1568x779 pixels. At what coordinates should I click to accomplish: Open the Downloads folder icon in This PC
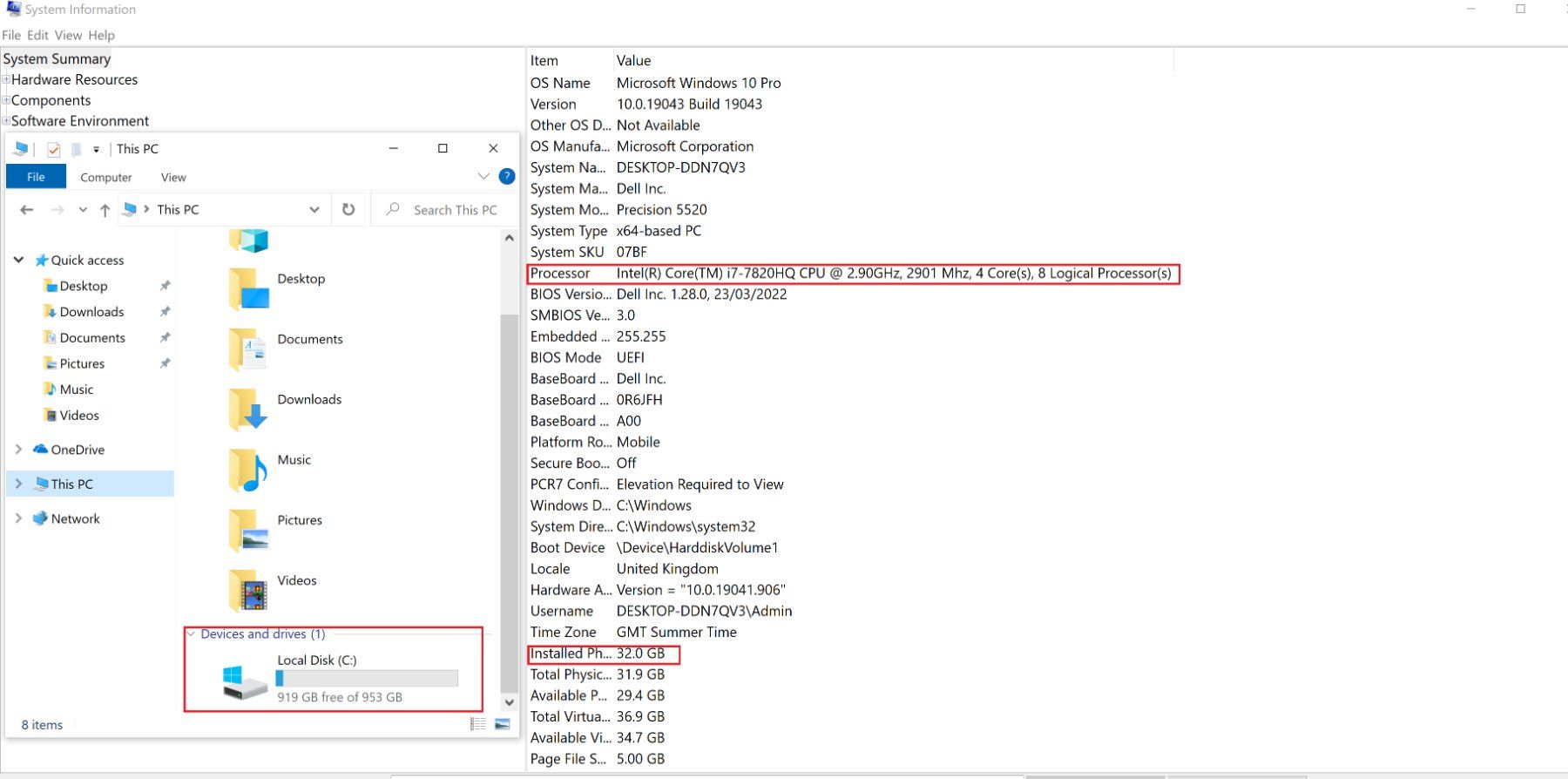click(249, 410)
